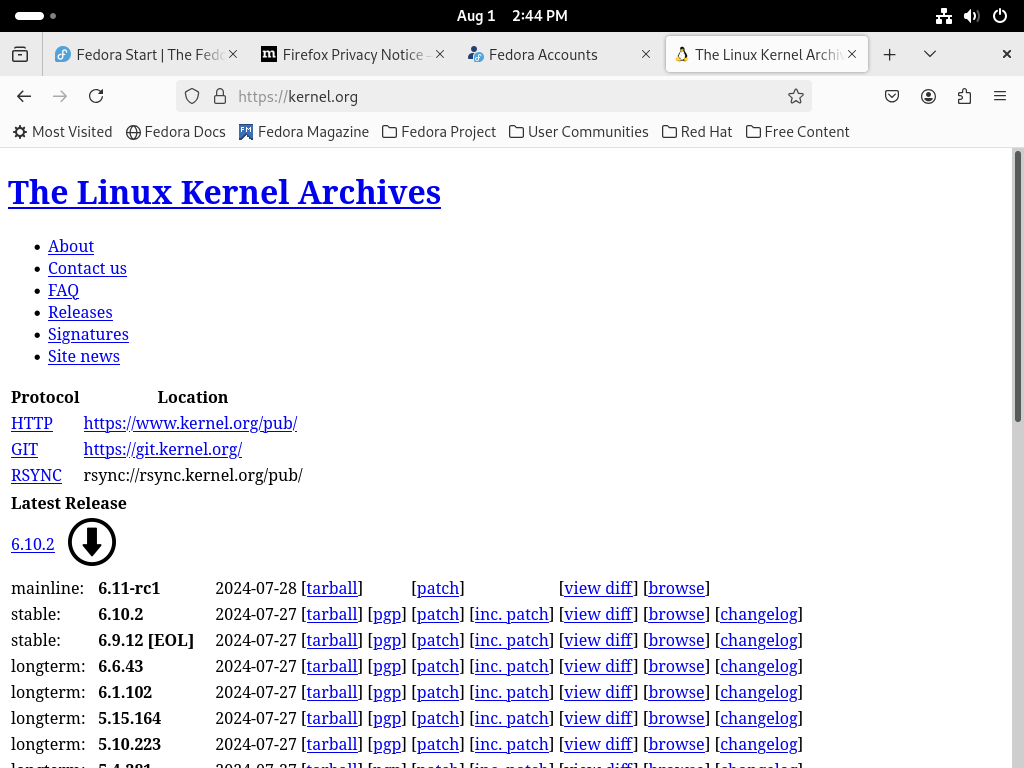Download tarball for longterm 5.10.223
The width and height of the screenshot is (1024, 768).
tap(332, 744)
